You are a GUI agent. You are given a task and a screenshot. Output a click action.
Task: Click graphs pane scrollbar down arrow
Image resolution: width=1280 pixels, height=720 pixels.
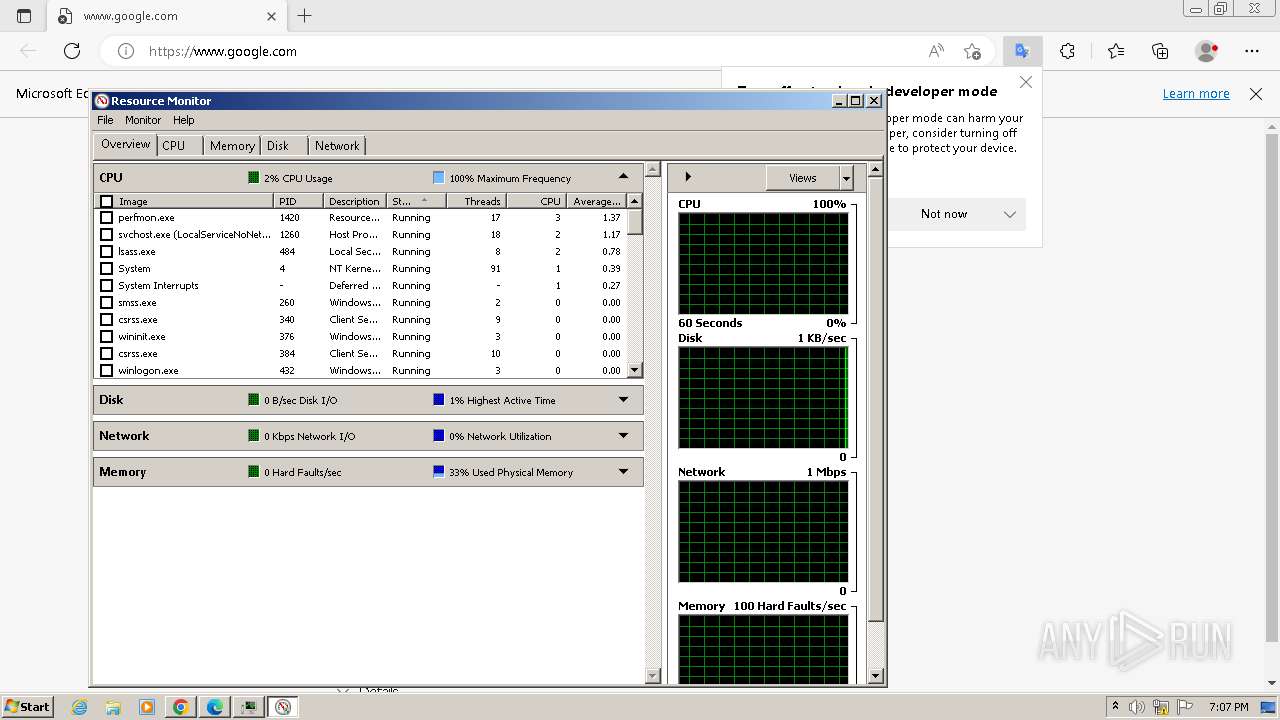pyautogui.click(x=875, y=676)
